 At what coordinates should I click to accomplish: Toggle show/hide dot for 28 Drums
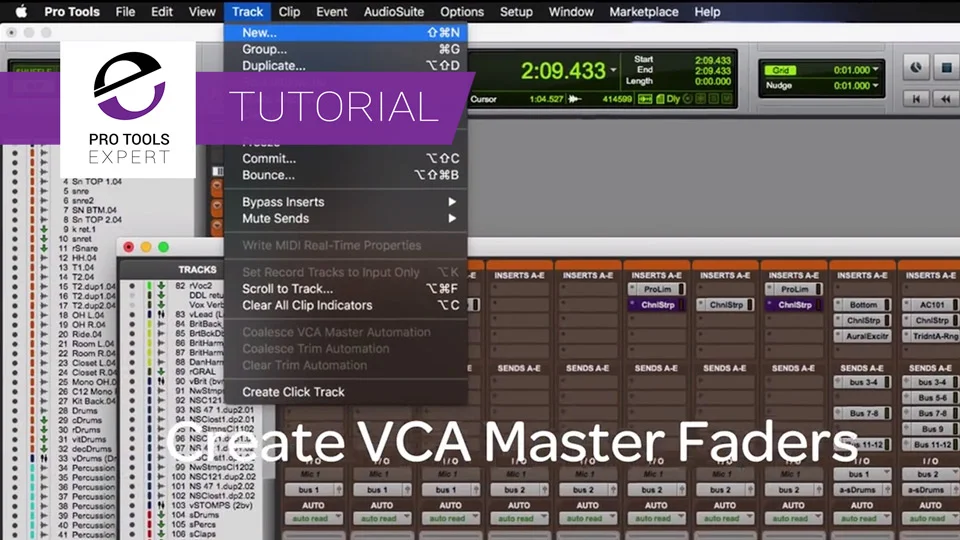tap(15, 410)
